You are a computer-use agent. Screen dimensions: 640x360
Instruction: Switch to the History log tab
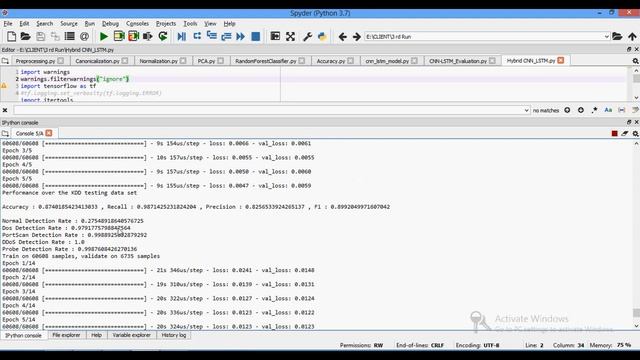174,335
